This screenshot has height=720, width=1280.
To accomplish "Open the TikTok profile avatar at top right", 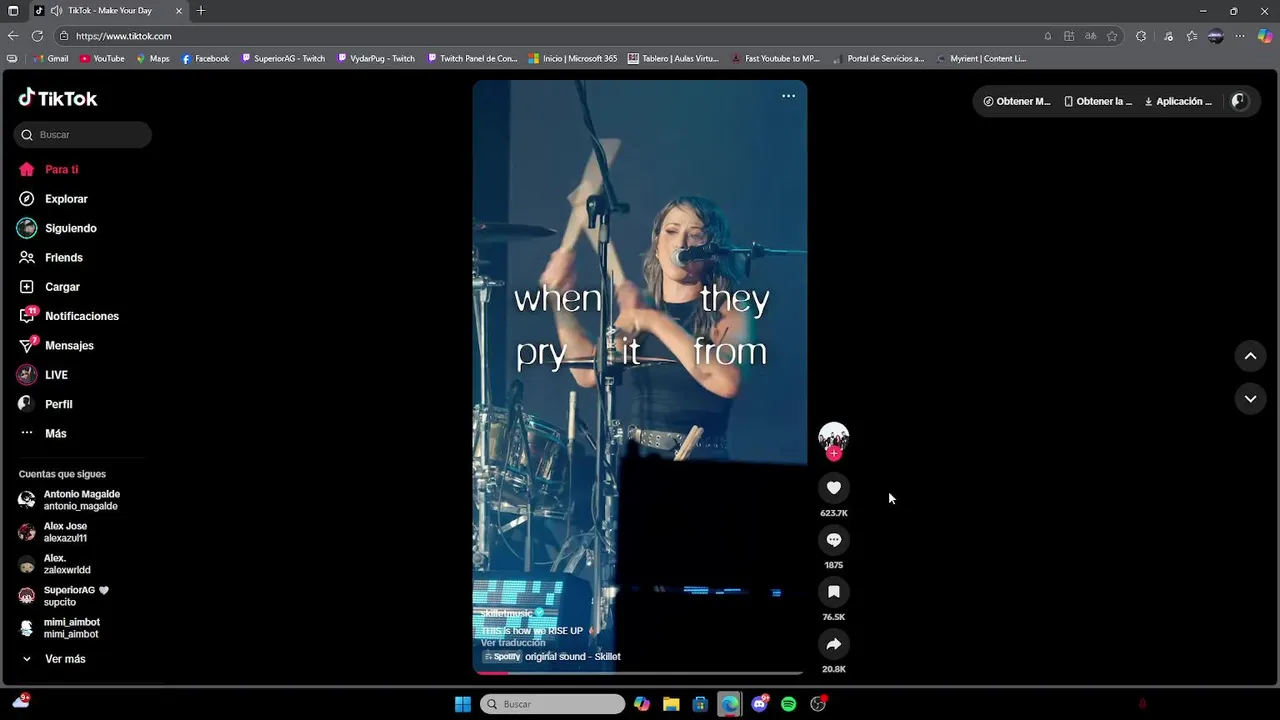I will pyautogui.click(x=1239, y=101).
